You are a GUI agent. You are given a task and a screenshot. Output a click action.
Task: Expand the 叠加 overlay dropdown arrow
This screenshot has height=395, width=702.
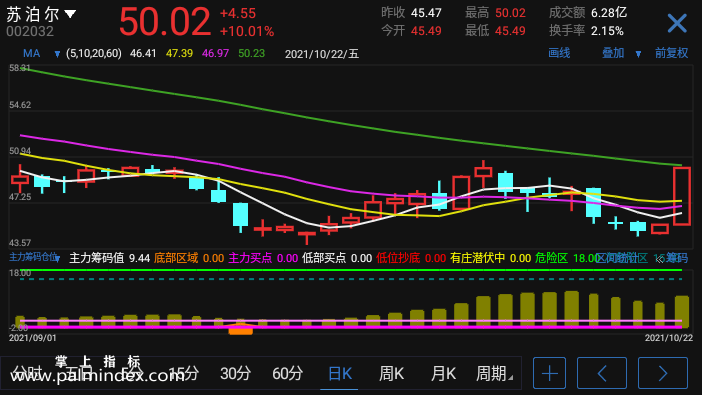point(638,54)
